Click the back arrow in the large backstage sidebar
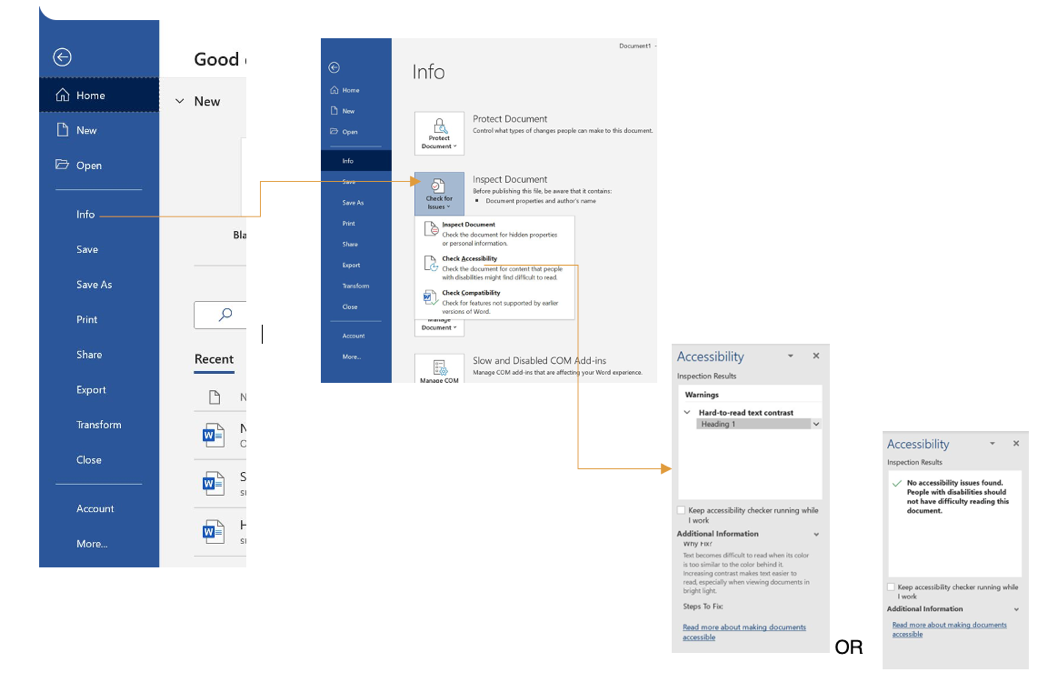 pos(62,58)
